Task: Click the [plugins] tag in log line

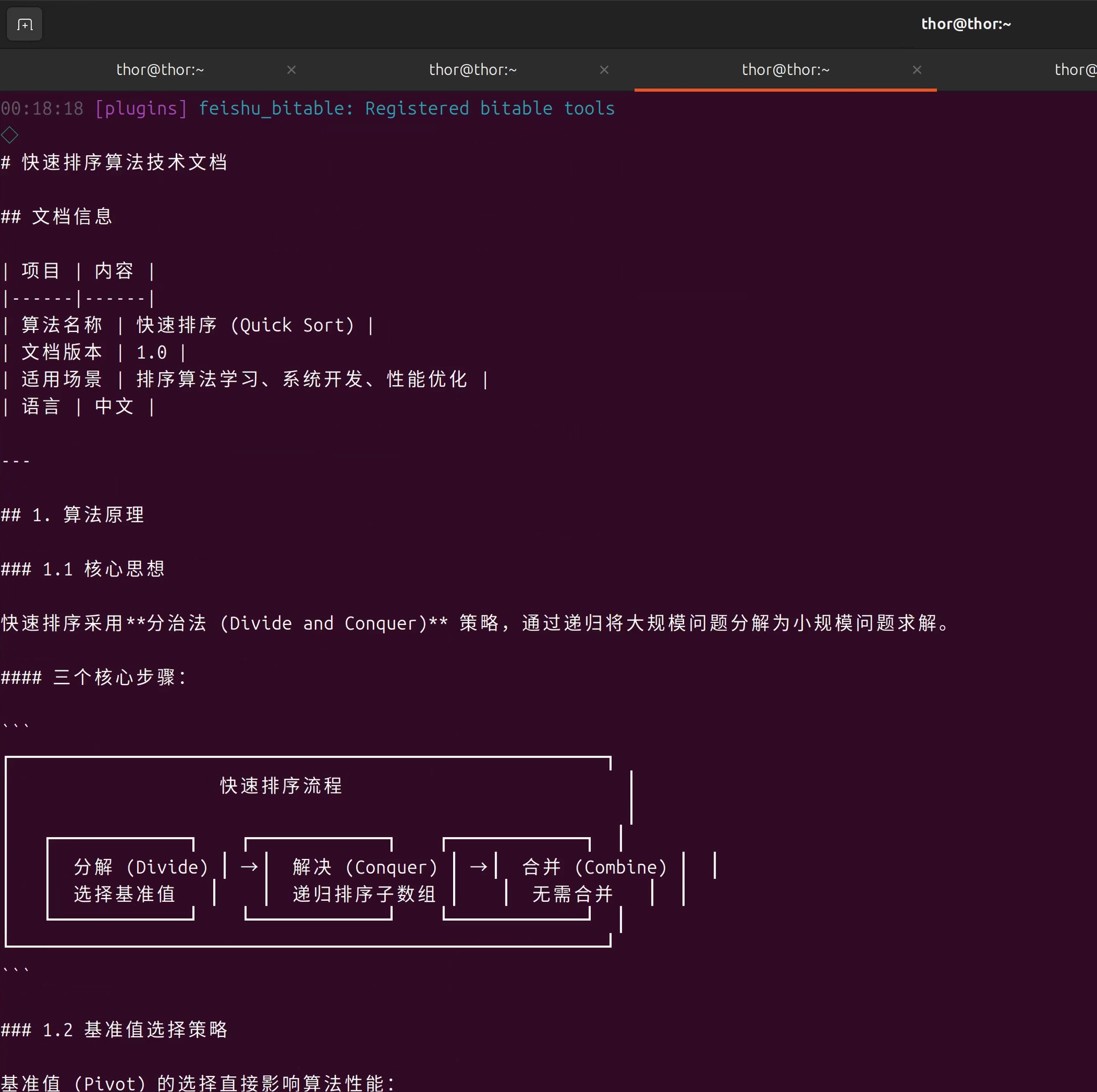Action: [141, 108]
